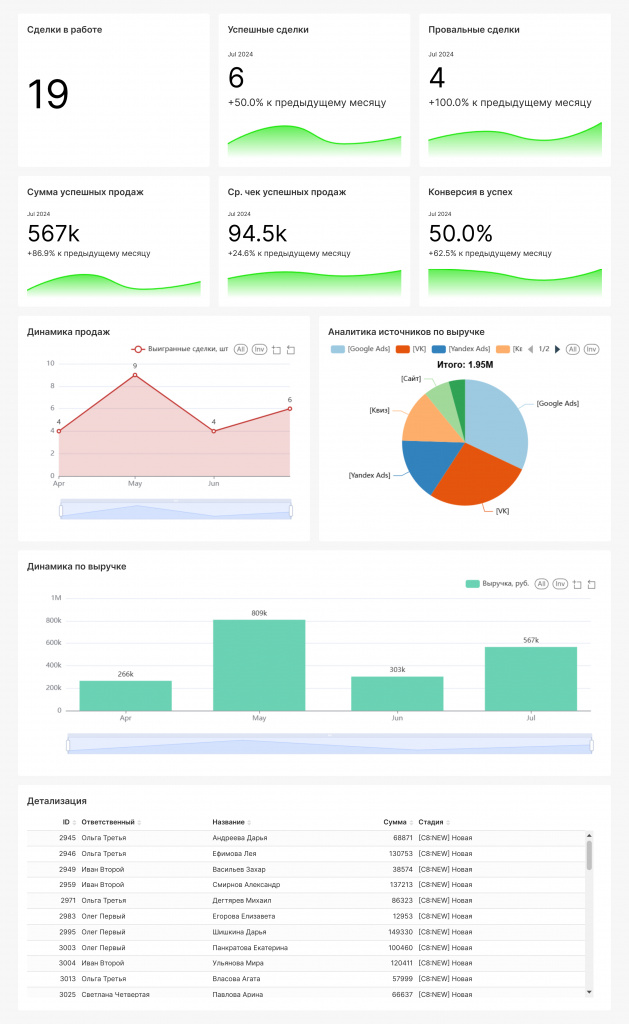Toggle the Выигранные сделки, шт legend series
629x1024 pixels.
tap(181, 349)
